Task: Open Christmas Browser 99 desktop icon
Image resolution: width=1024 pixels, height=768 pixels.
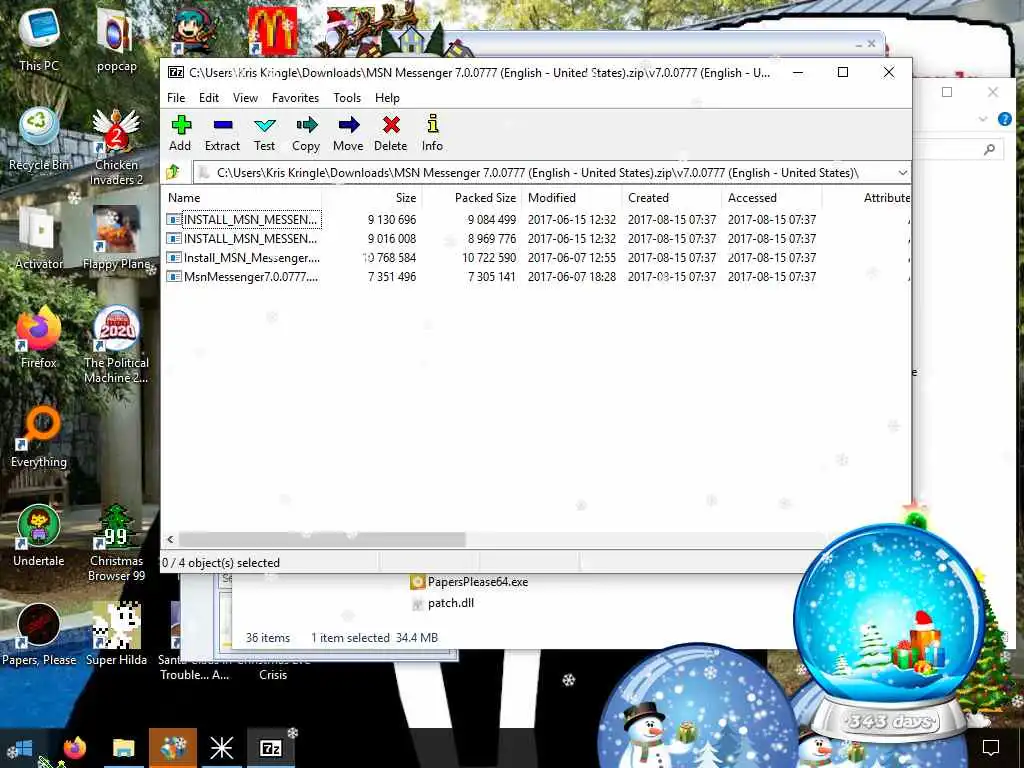Action: 116,543
